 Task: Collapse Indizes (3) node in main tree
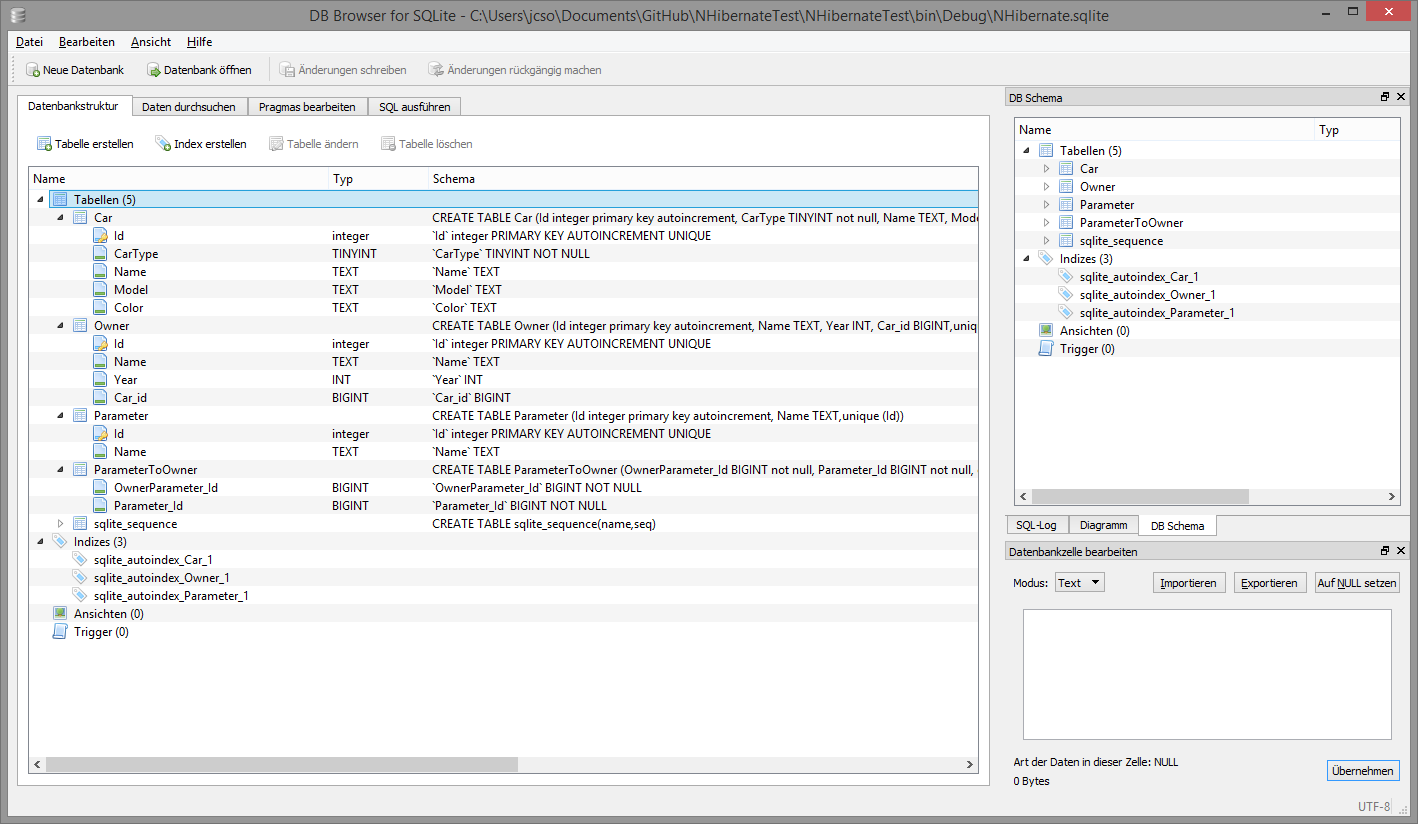coord(40,542)
